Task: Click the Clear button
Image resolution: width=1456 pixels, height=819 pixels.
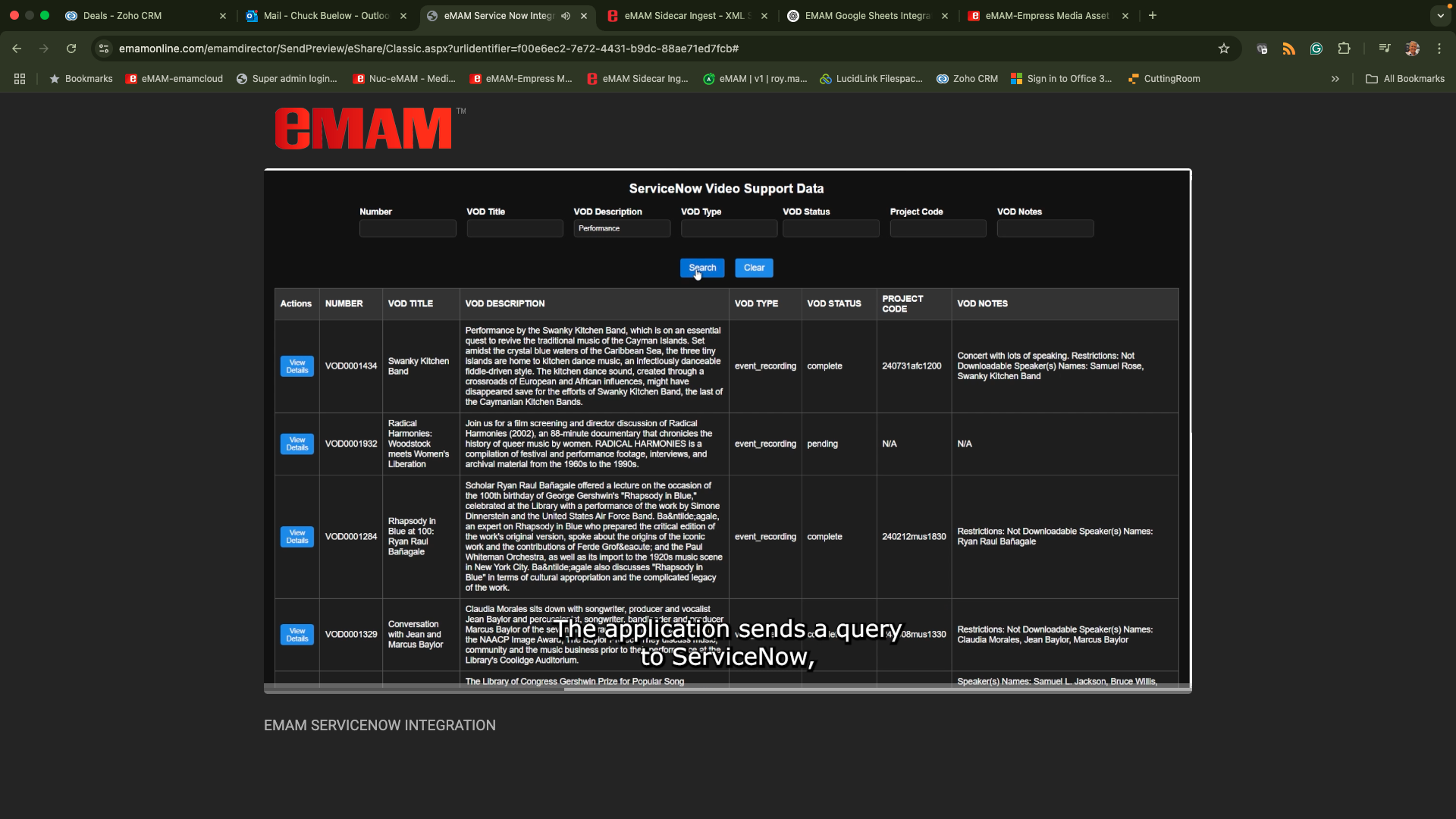Action: click(754, 268)
